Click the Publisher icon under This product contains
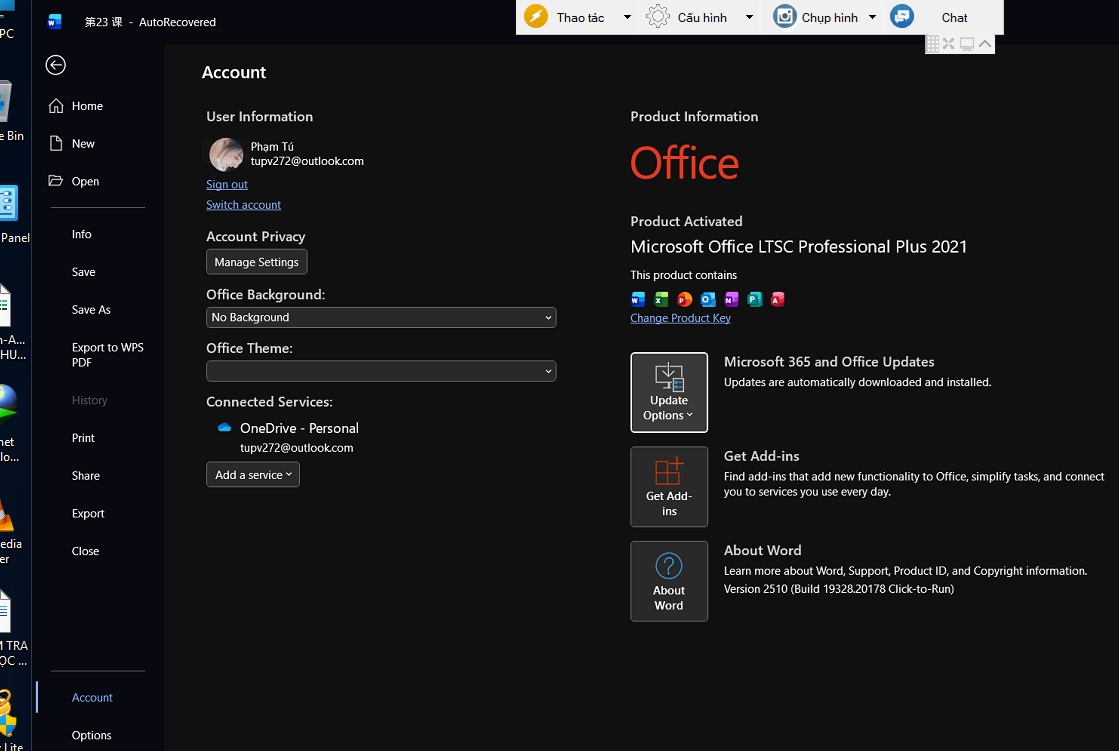This screenshot has width=1119, height=751. pos(754,299)
